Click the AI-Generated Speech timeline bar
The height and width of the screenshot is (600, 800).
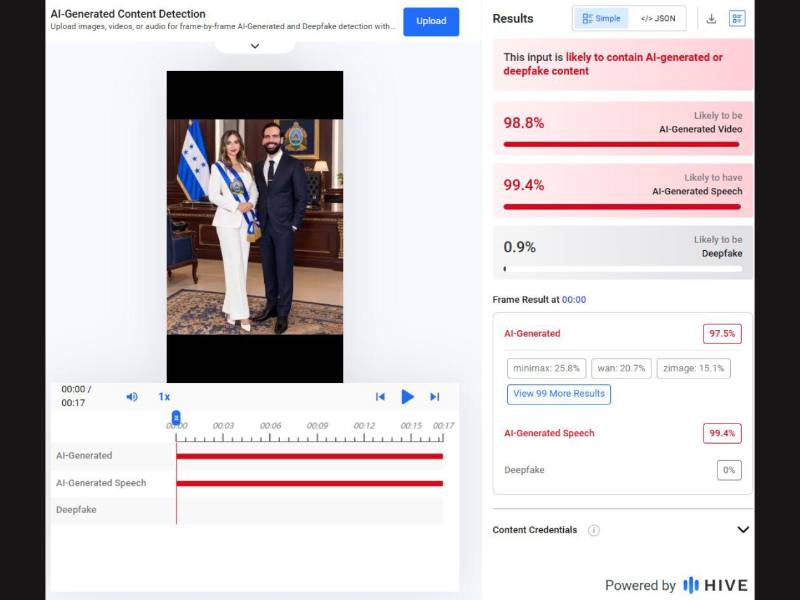[x=310, y=483]
